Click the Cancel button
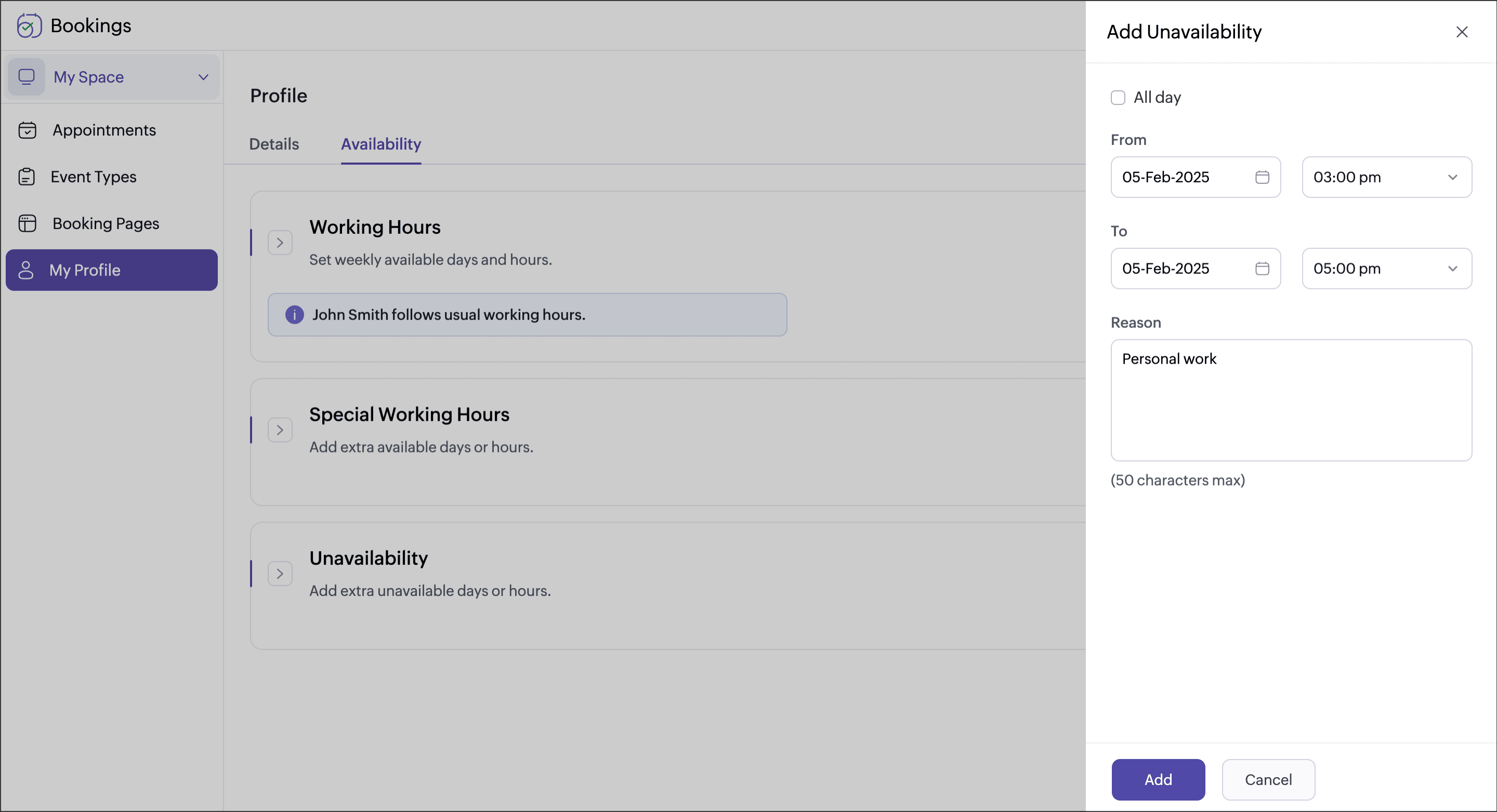1497x812 pixels. pos(1269,779)
